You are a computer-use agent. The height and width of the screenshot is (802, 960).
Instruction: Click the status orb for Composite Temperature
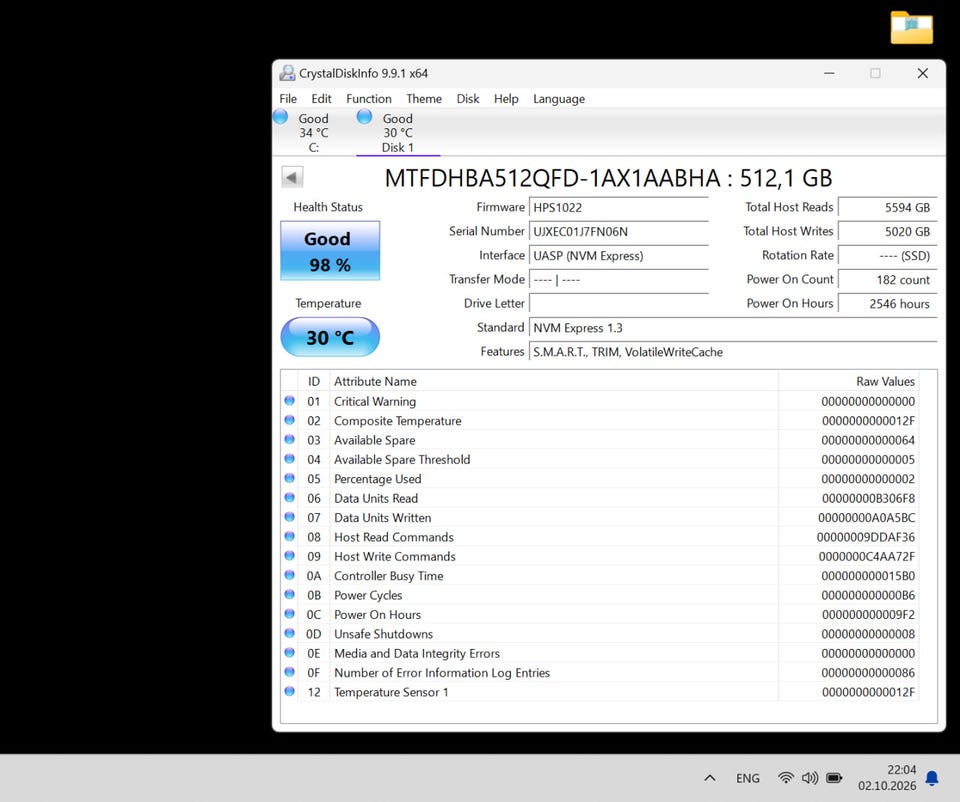tap(290, 421)
